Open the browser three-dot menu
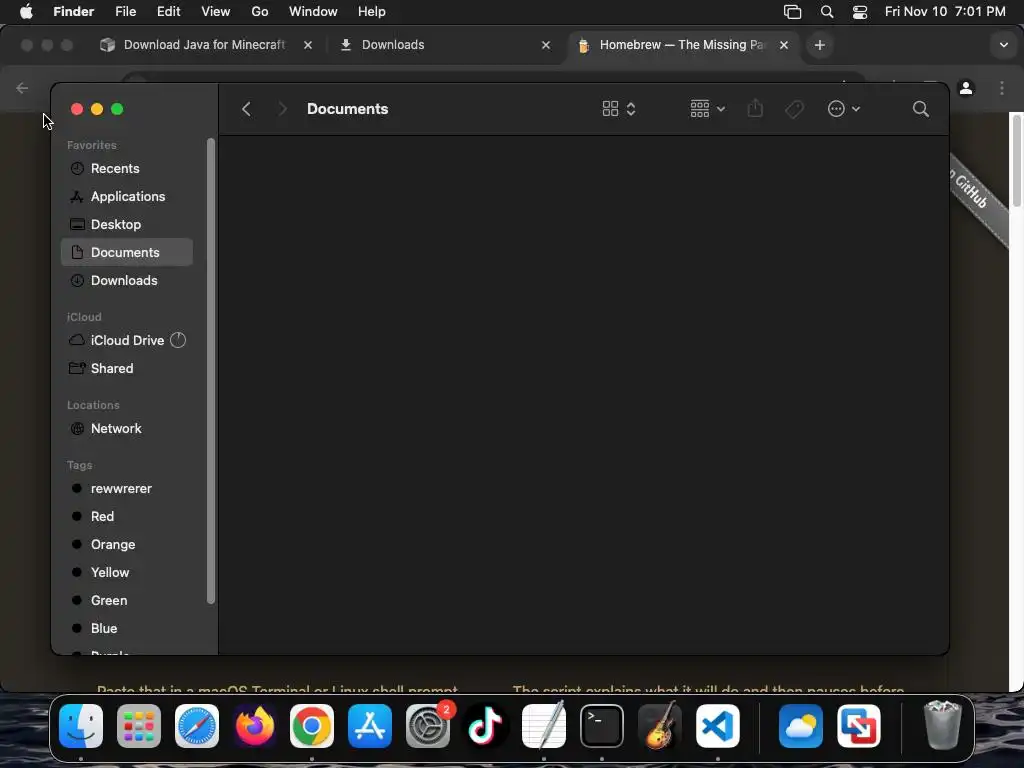Viewport: 1024px width, 768px height. click(x=1002, y=88)
